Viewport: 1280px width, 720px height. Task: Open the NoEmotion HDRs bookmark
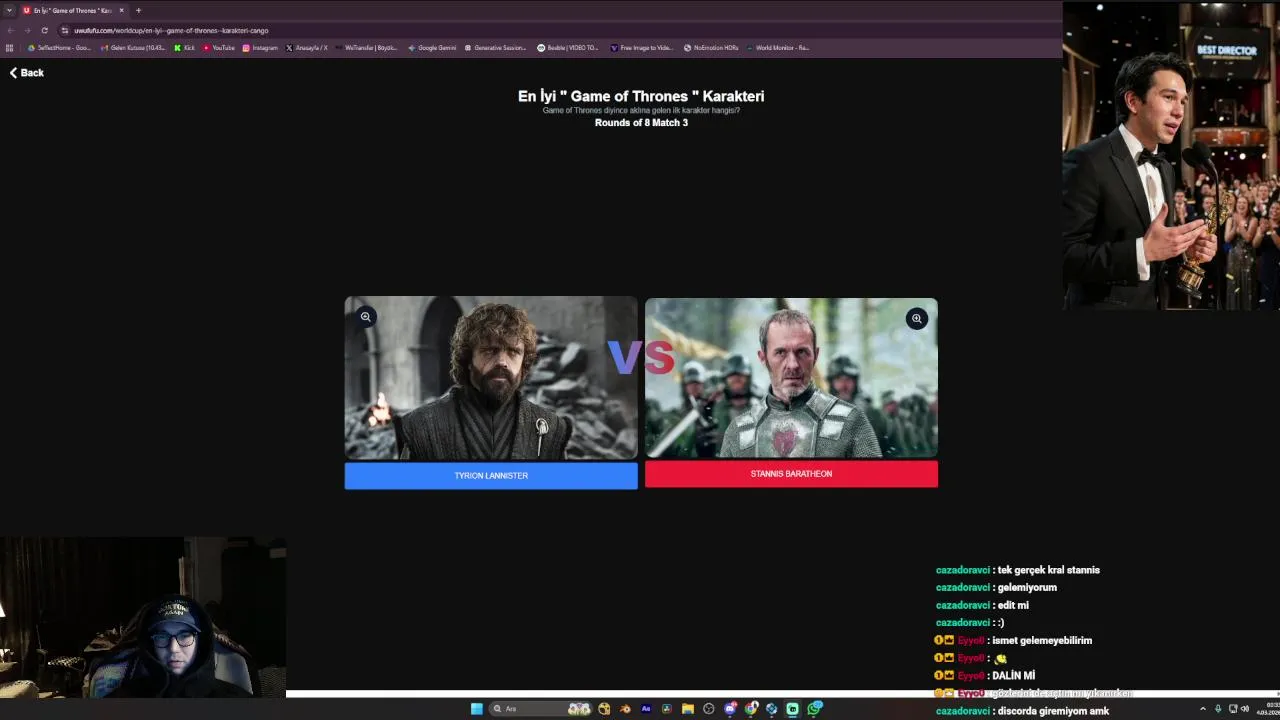click(x=711, y=47)
